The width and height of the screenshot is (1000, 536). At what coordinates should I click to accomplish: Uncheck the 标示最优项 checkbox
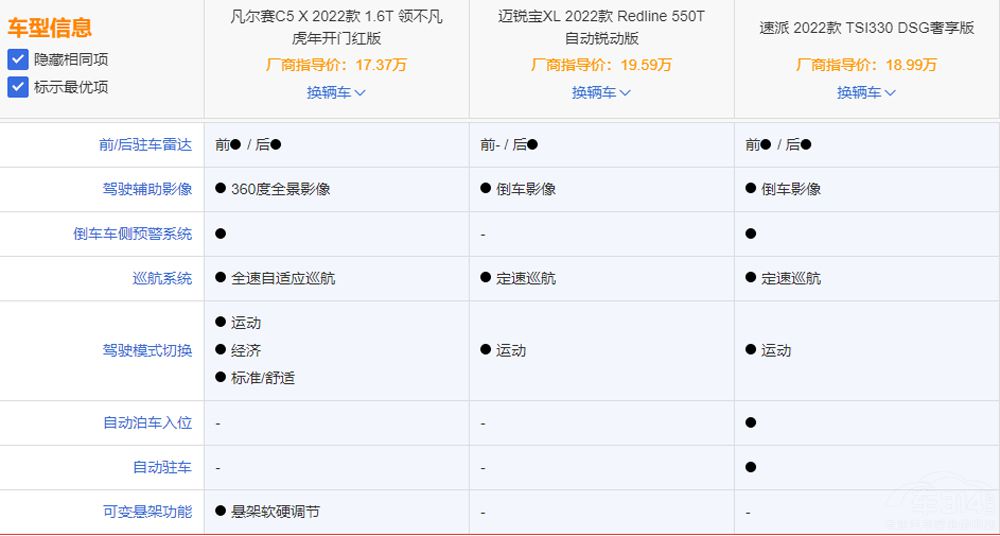[17, 87]
